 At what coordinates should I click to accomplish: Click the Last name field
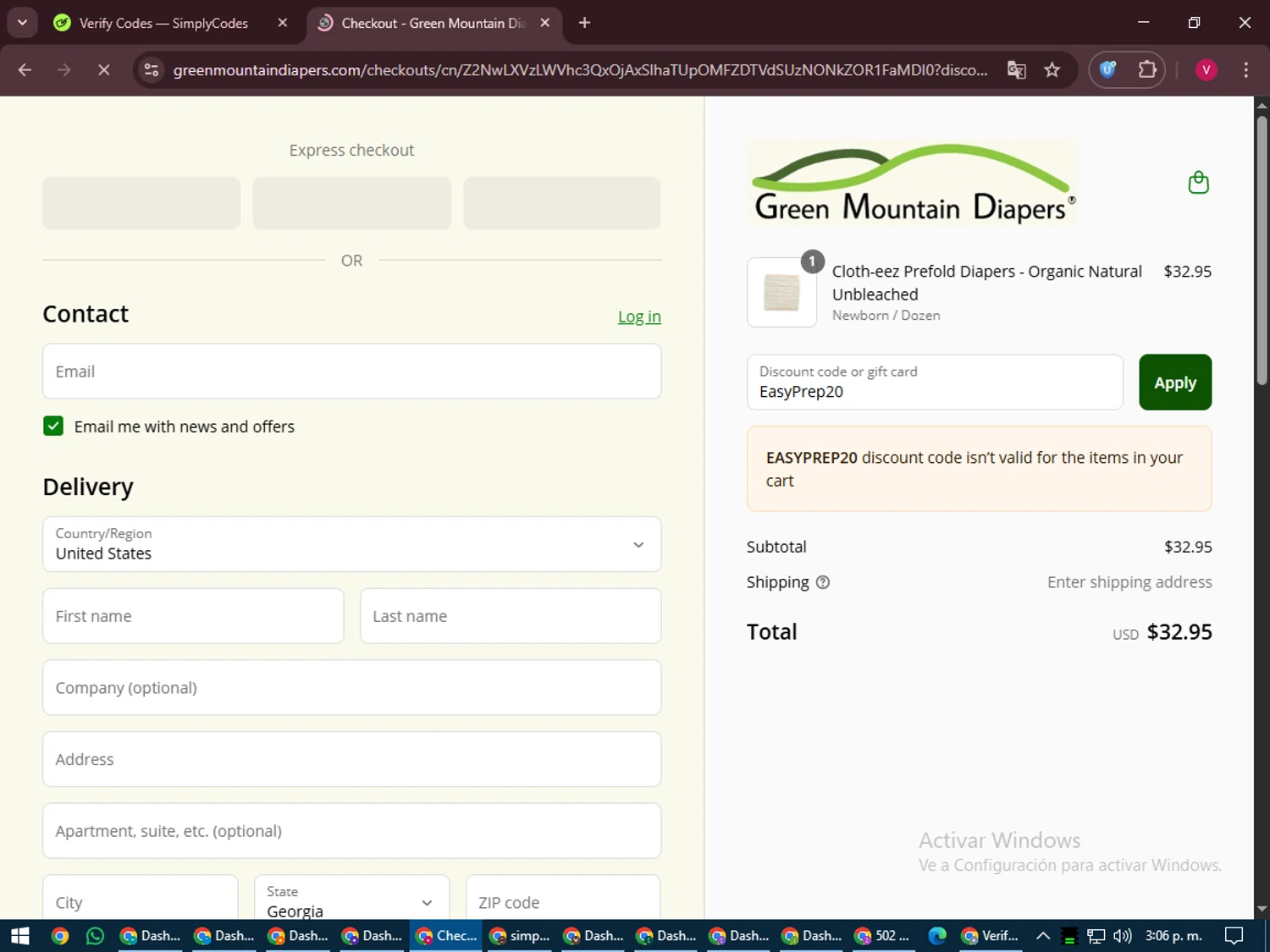(511, 616)
